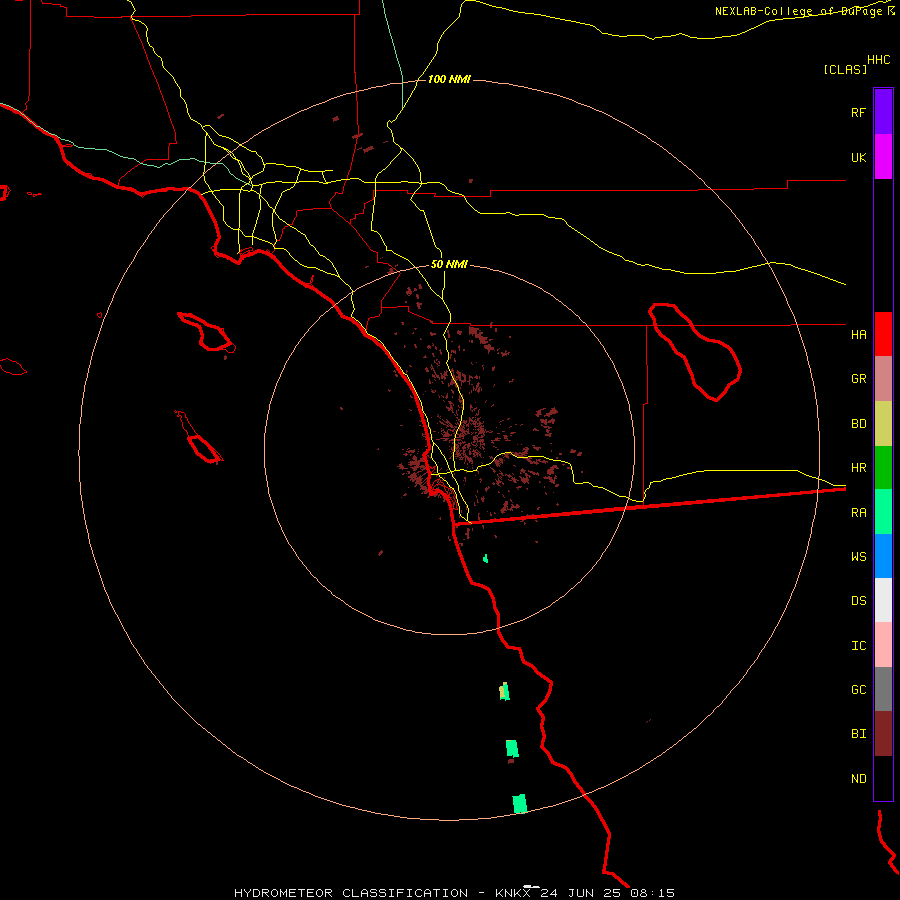Click the HA legend label
Image resolution: width=900 pixels, height=900 pixels.
tap(858, 334)
